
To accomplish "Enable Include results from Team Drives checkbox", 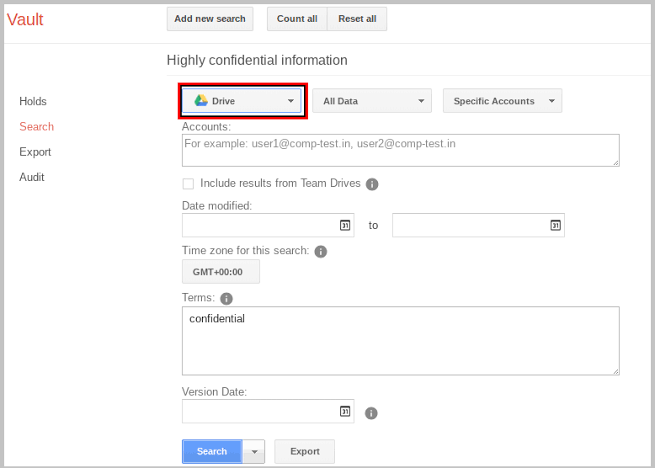I will (x=188, y=184).
